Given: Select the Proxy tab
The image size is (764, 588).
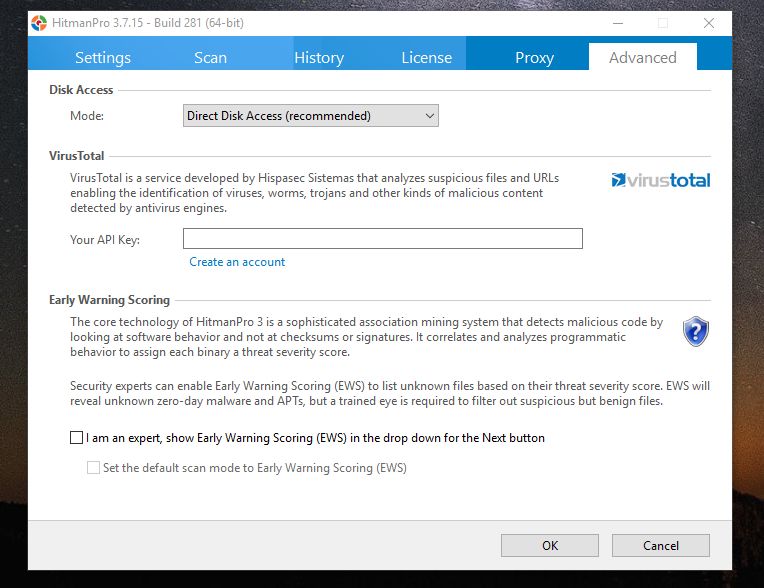Looking at the screenshot, I should (x=535, y=57).
